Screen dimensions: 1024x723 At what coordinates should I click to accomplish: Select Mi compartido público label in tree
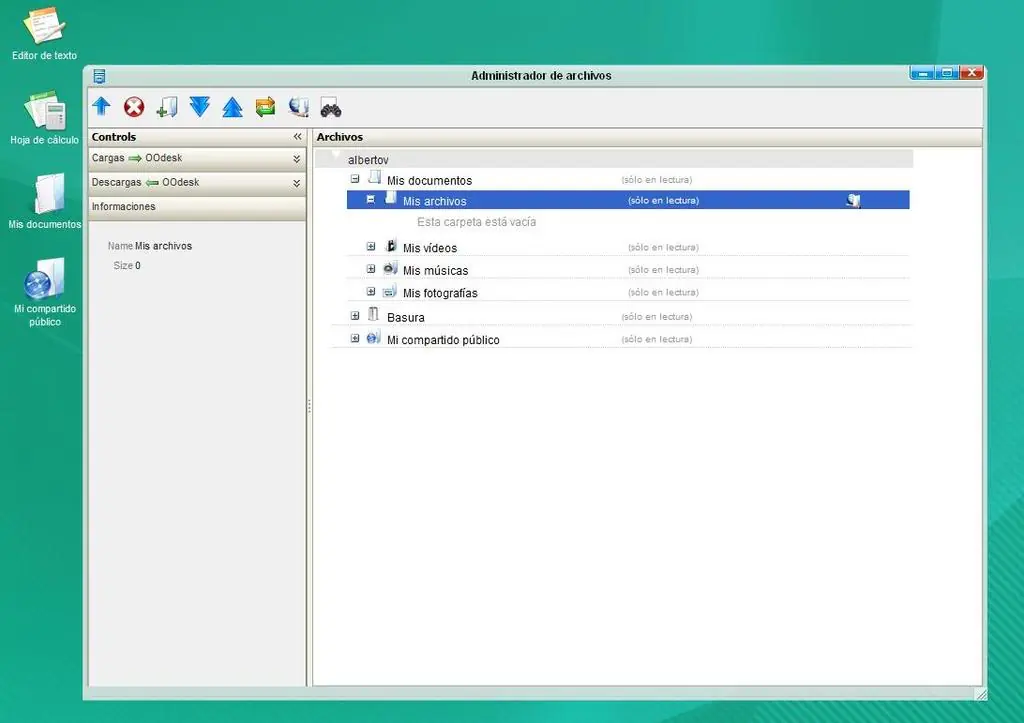pyautogui.click(x=443, y=340)
